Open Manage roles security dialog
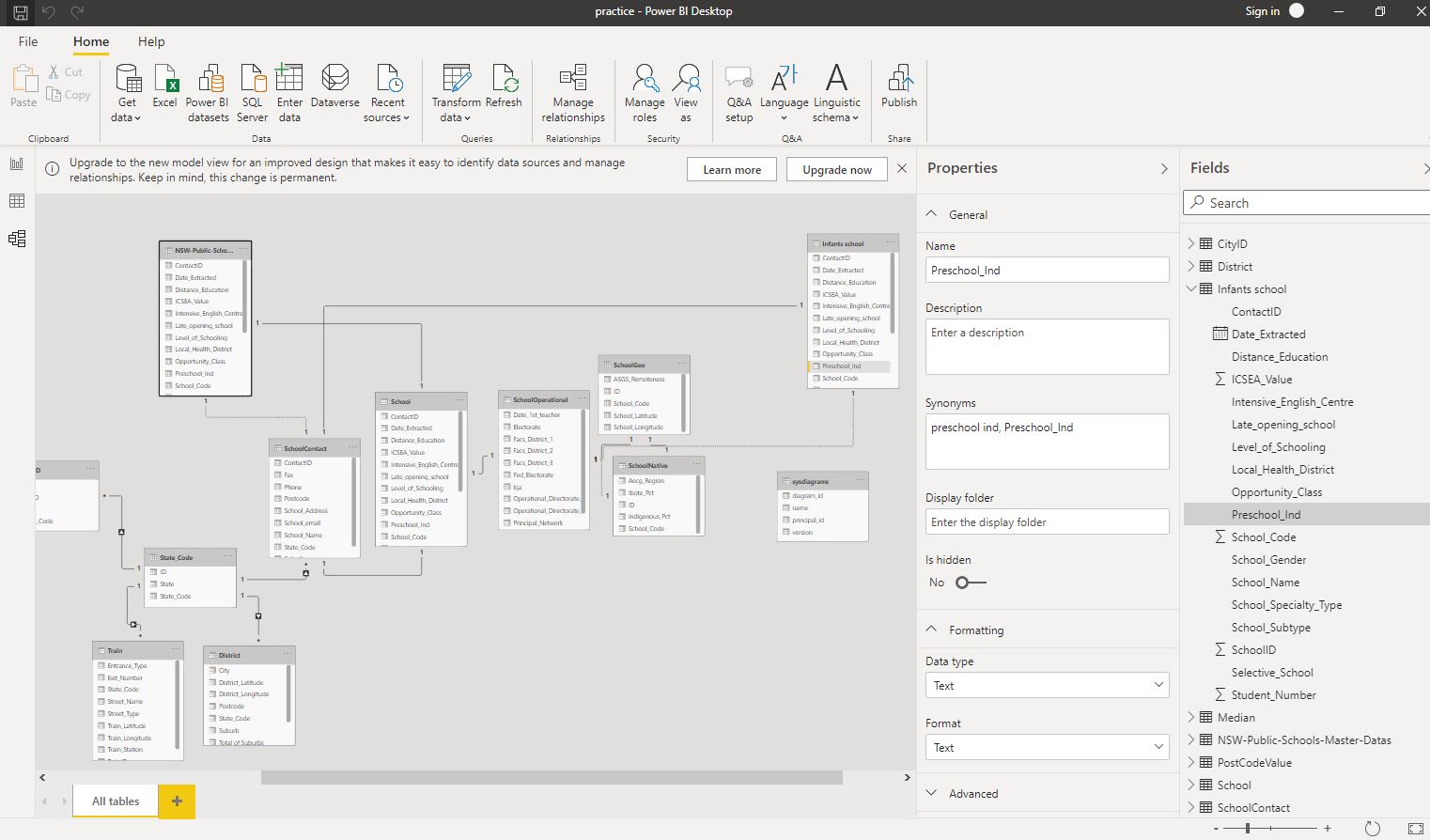This screenshot has height=840, width=1430. click(645, 94)
